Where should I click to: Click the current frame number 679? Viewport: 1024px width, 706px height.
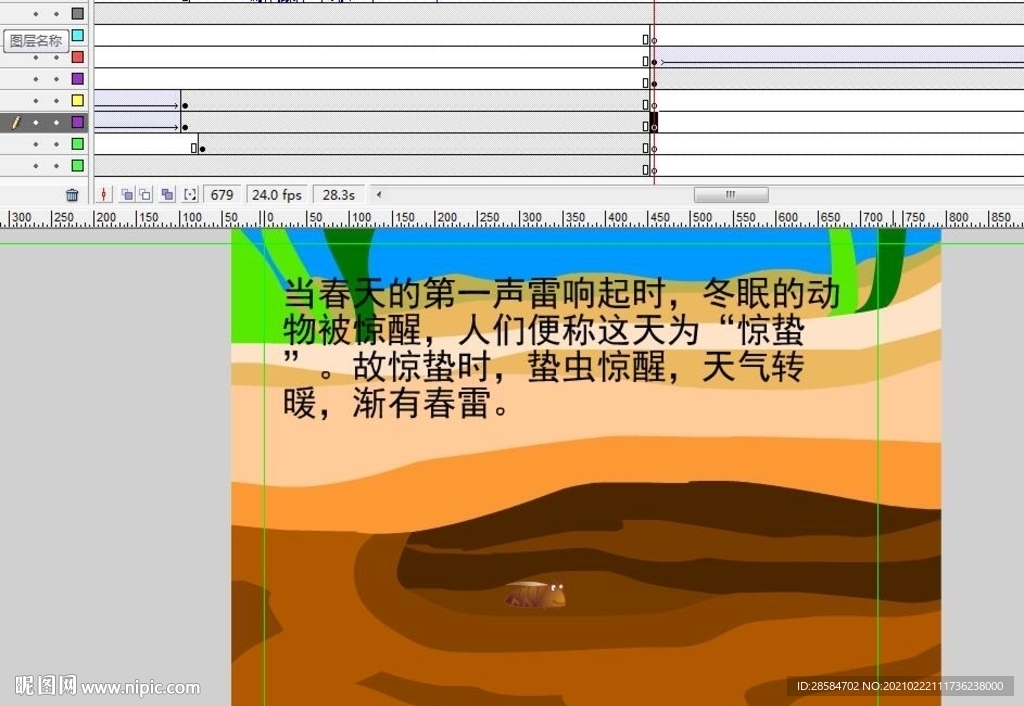pyautogui.click(x=222, y=194)
